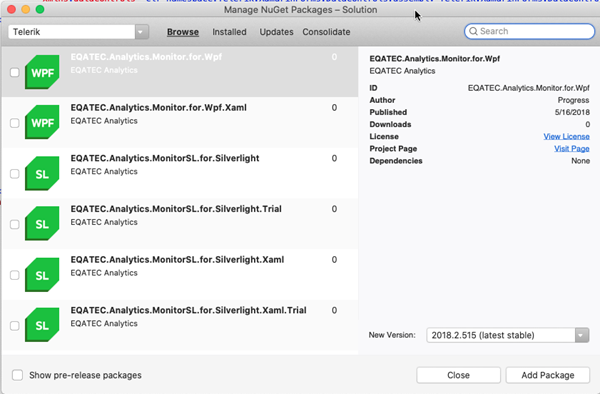
Task: Check the MonitorSL.for.Silverlight package checkbox
Action: [15, 174]
